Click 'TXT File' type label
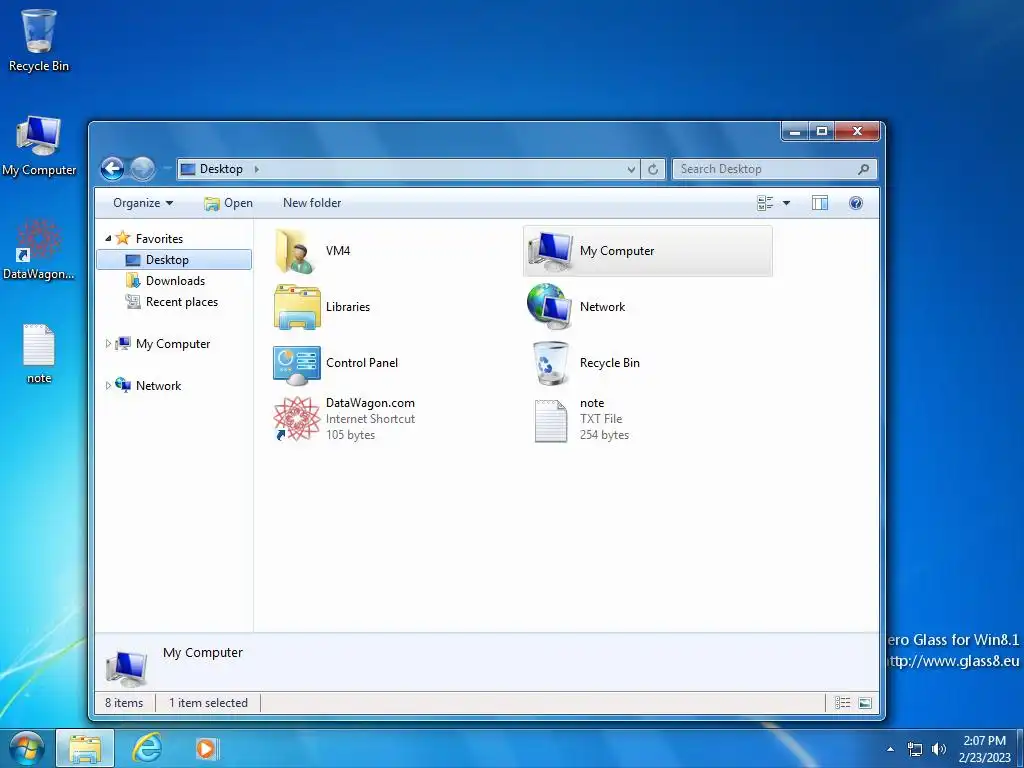Viewport: 1024px width, 768px height. pos(601,419)
